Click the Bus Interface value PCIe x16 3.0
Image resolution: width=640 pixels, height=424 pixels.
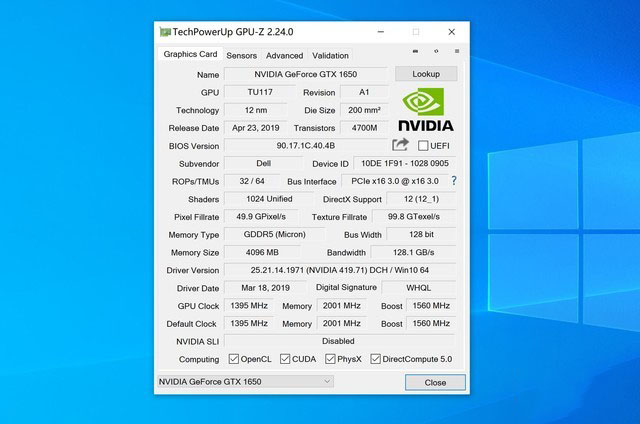[x=395, y=181]
